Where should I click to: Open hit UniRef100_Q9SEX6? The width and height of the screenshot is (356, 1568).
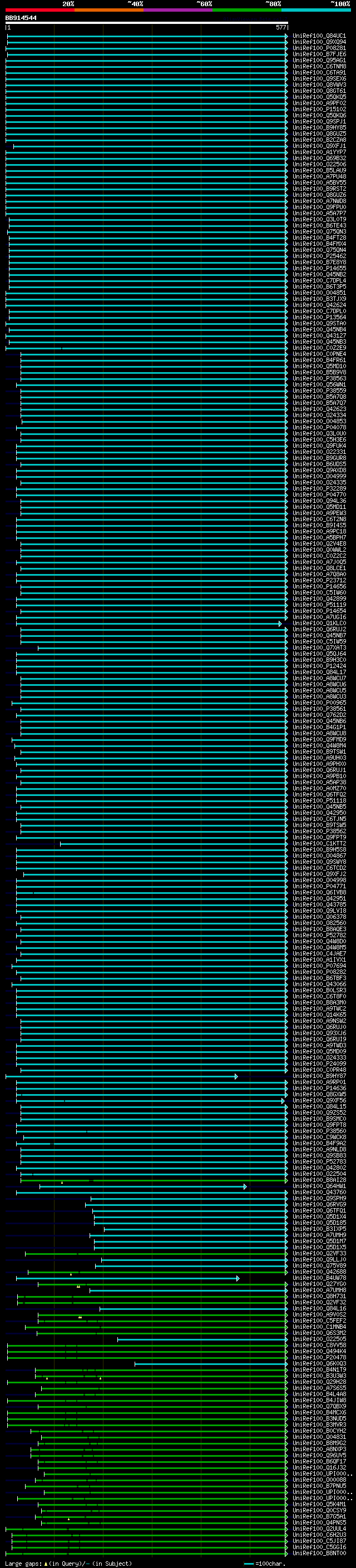319,78
